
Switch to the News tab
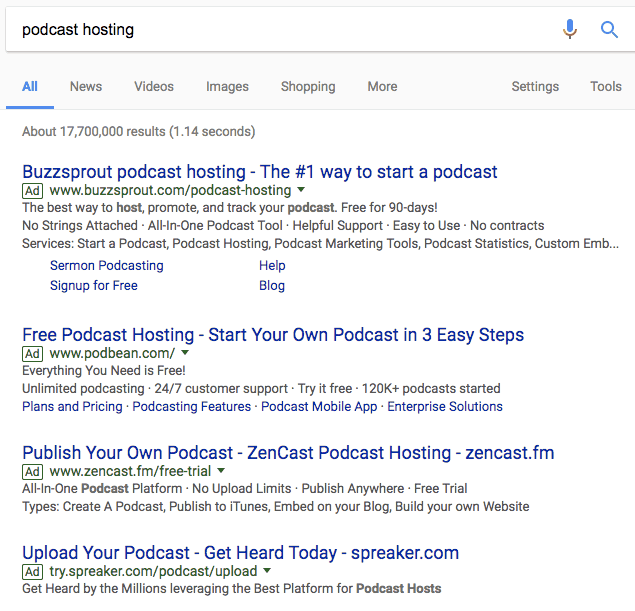tap(86, 87)
